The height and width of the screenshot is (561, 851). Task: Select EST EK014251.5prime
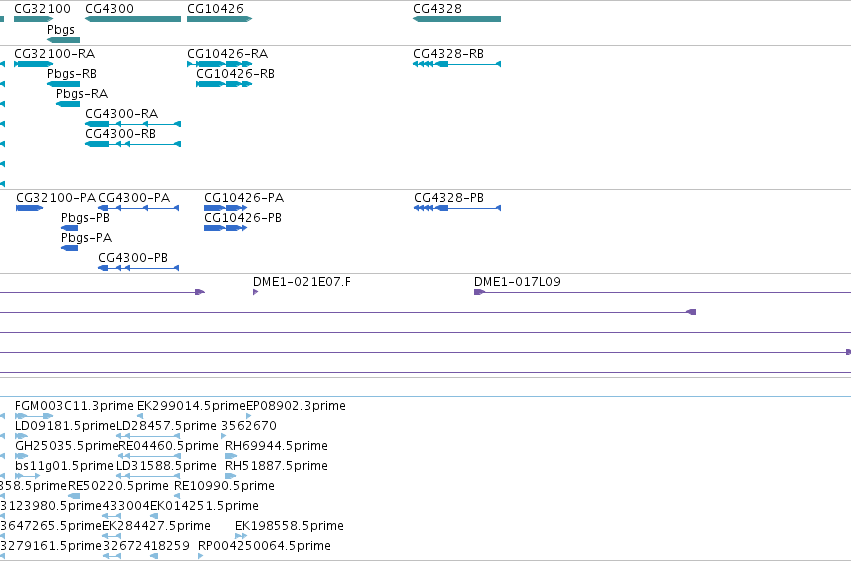point(205,506)
